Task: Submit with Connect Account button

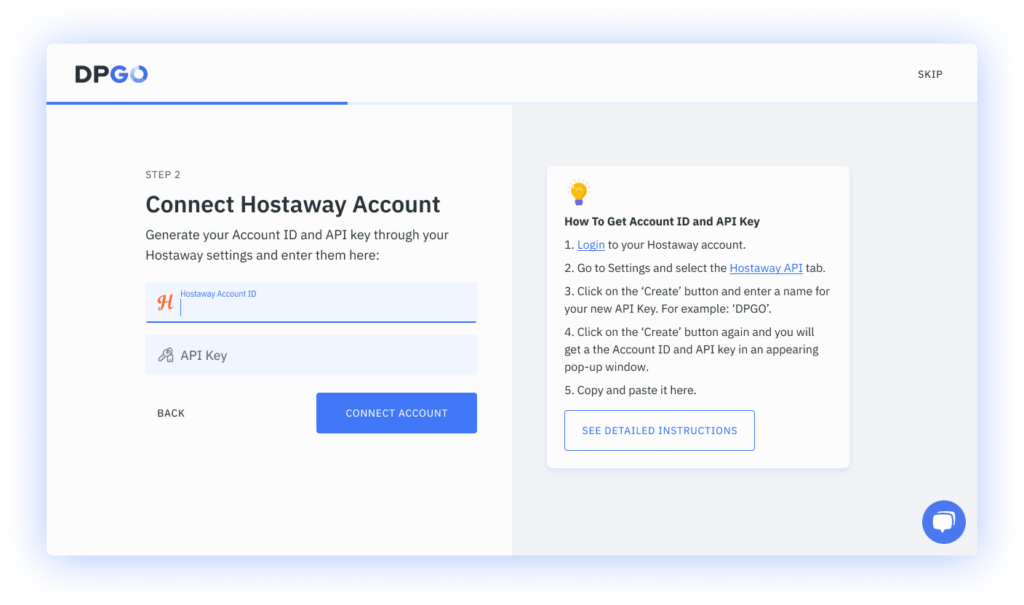Action: [396, 413]
